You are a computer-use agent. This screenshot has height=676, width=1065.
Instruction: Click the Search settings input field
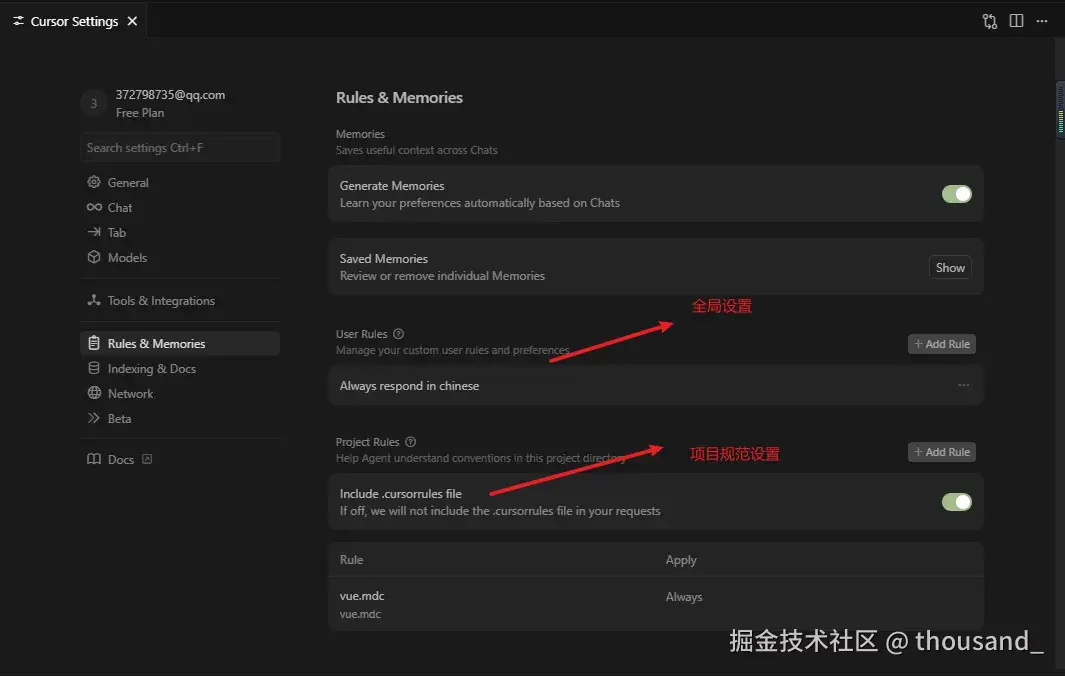[180, 147]
